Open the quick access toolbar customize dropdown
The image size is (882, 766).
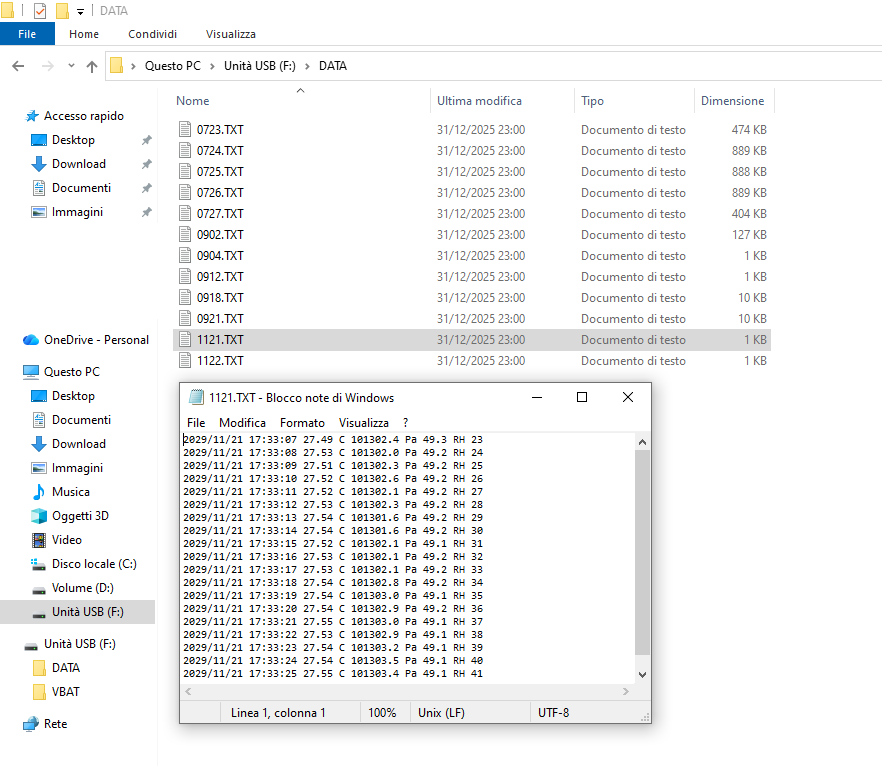pyautogui.click(x=80, y=11)
